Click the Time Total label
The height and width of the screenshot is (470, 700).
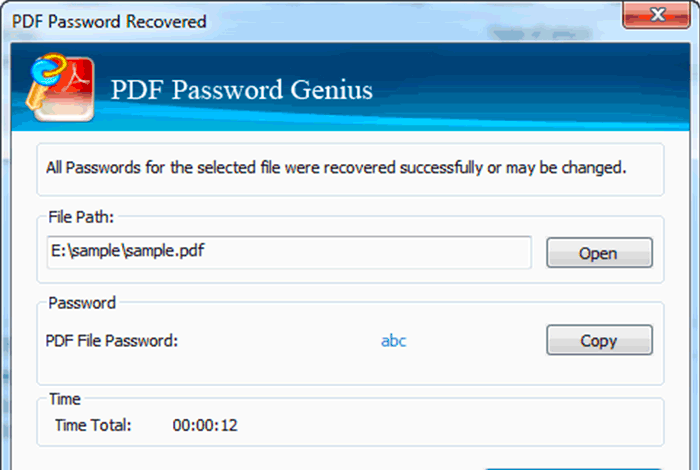(x=93, y=425)
